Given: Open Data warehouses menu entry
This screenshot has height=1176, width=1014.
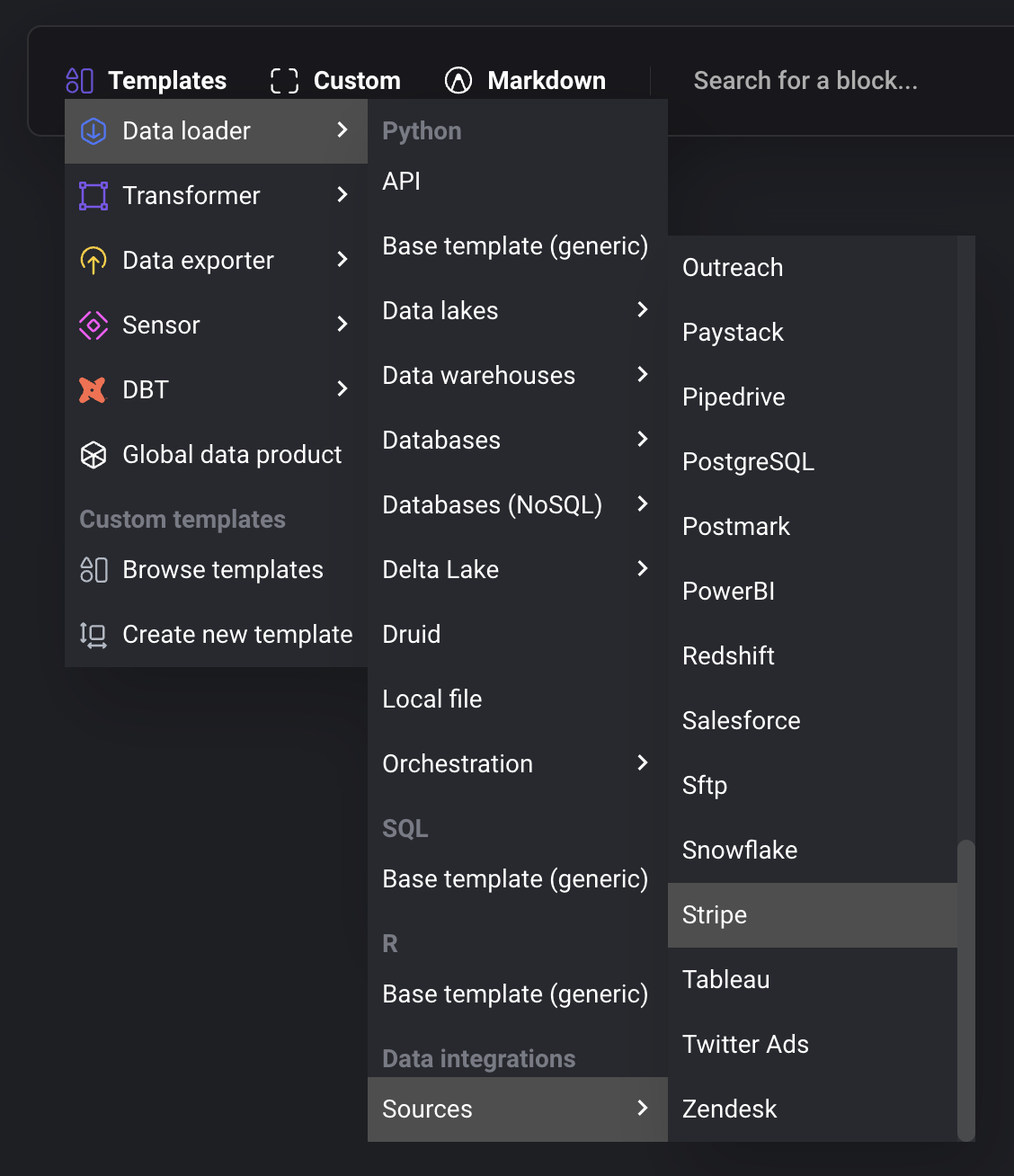Looking at the screenshot, I should (518, 376).
